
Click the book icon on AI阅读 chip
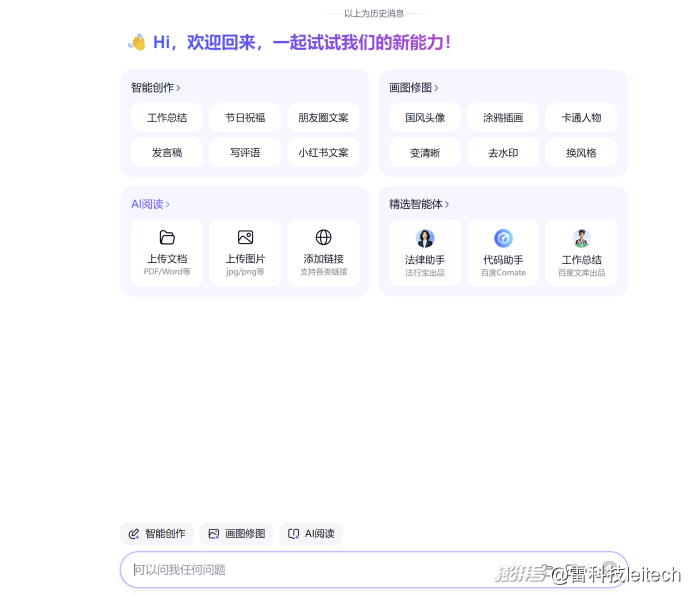293,534
